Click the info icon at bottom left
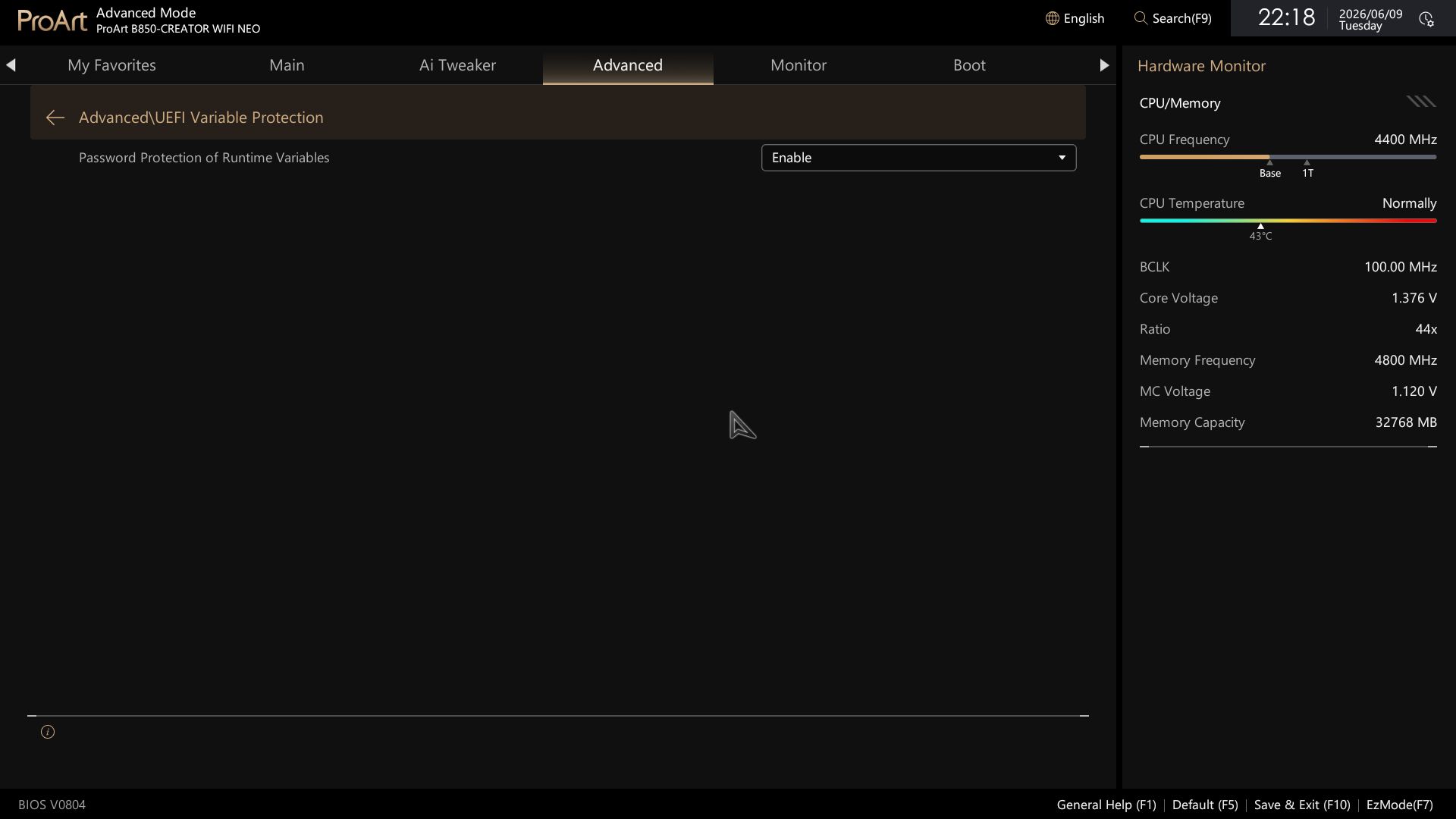Screen dimensions: 1456x819 coord(48,732)
